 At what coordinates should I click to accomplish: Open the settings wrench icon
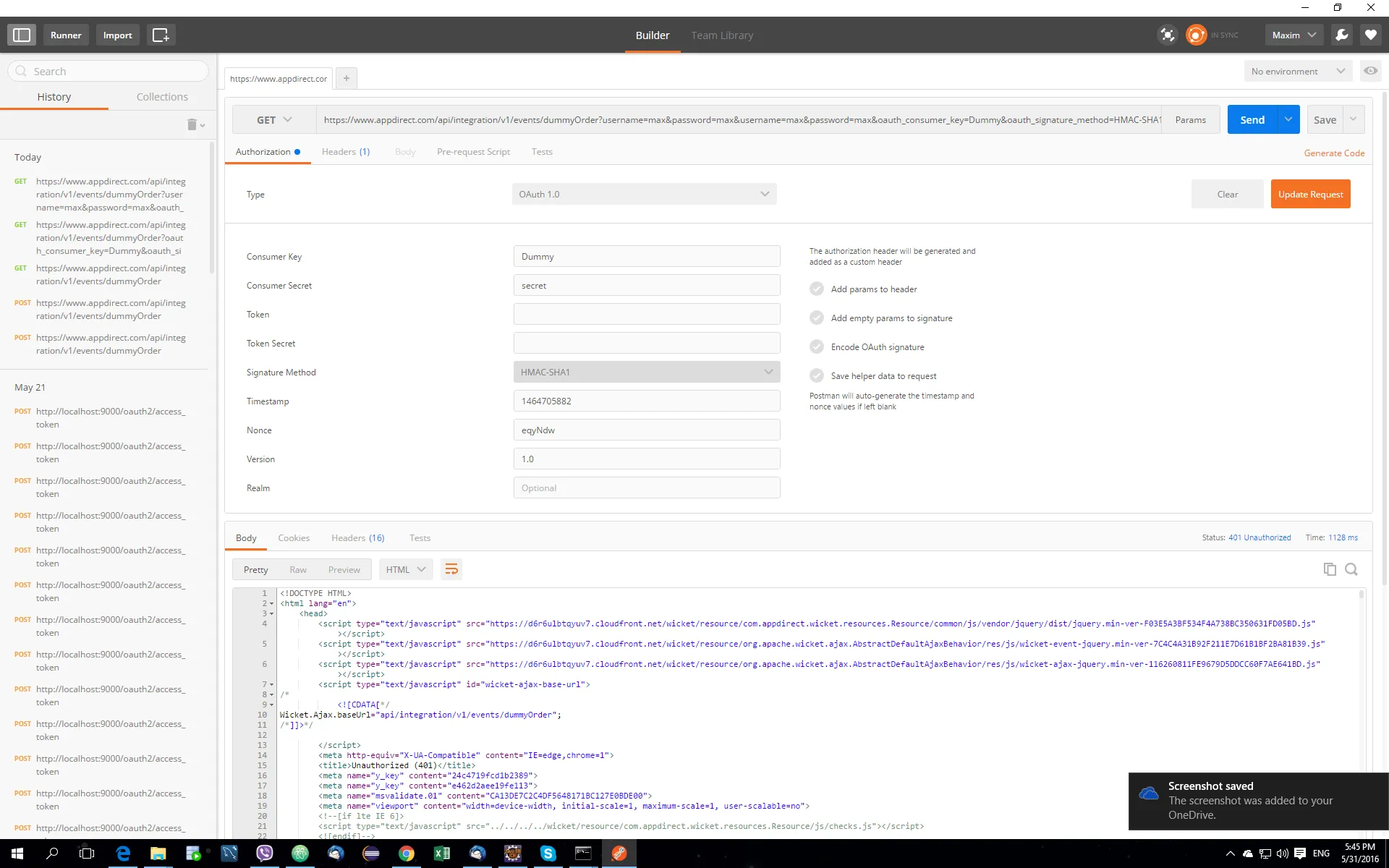1341,35
